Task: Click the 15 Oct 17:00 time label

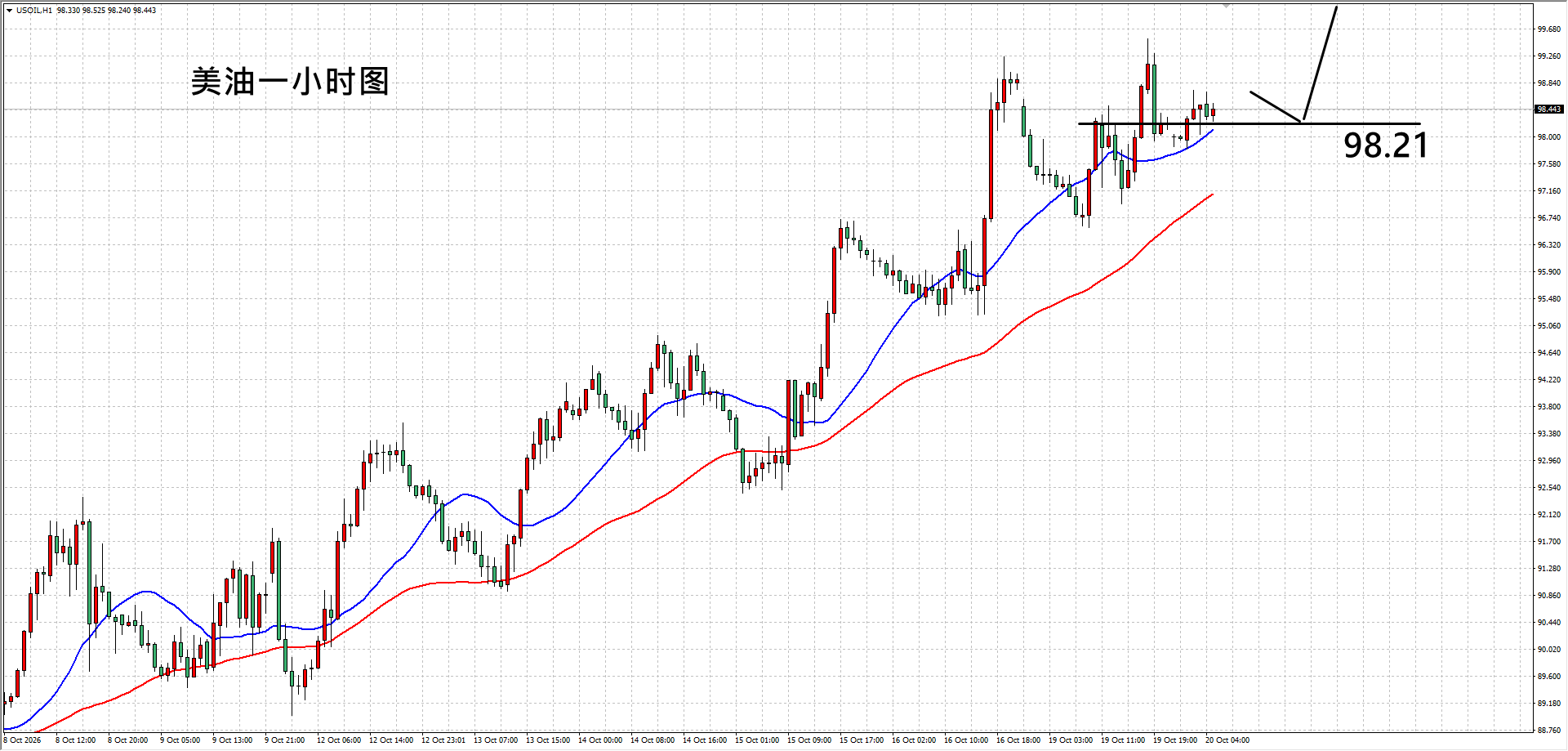Action: coord(861,740)
